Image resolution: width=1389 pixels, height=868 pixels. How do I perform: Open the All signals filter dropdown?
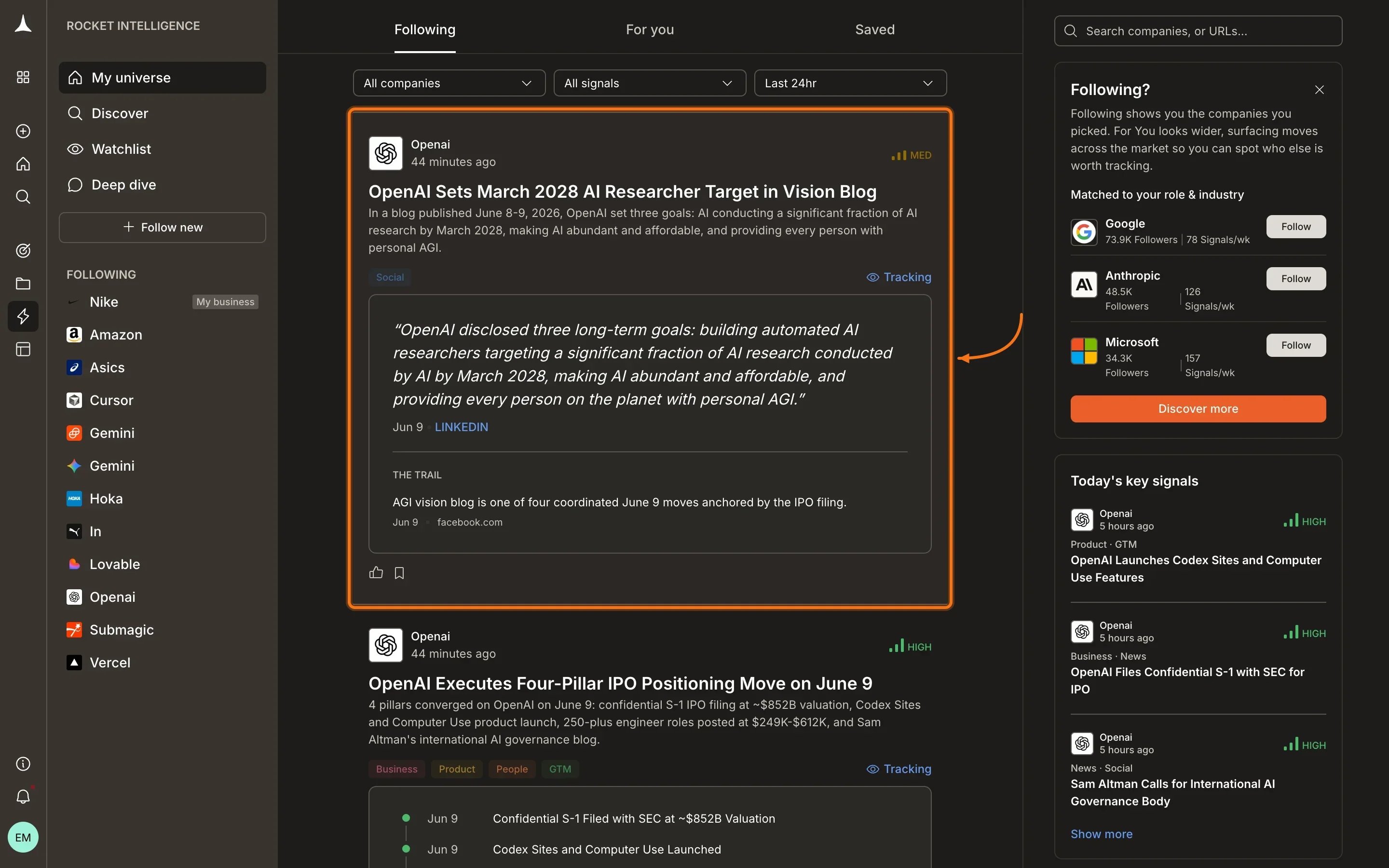point(650,83)
